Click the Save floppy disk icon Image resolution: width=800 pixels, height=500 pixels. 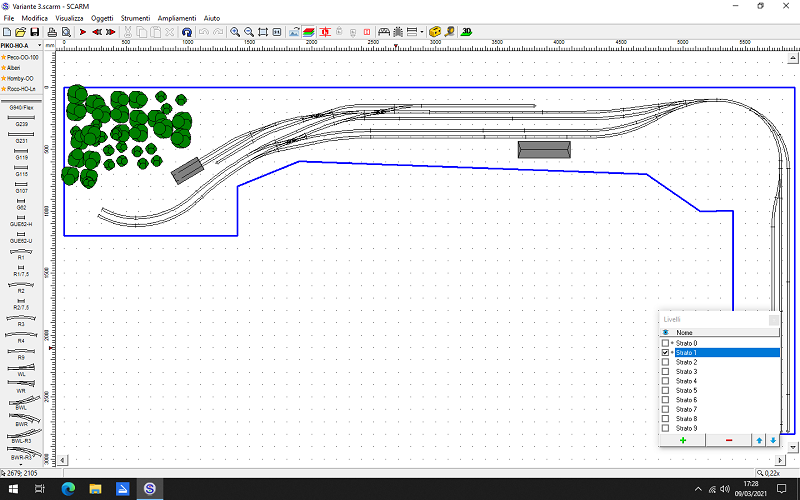coord(34,32)
